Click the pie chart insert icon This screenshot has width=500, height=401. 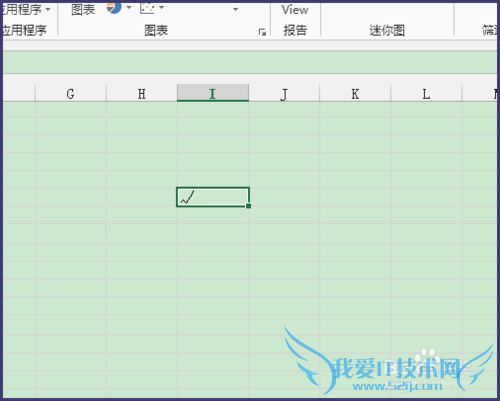click(114, 8)
